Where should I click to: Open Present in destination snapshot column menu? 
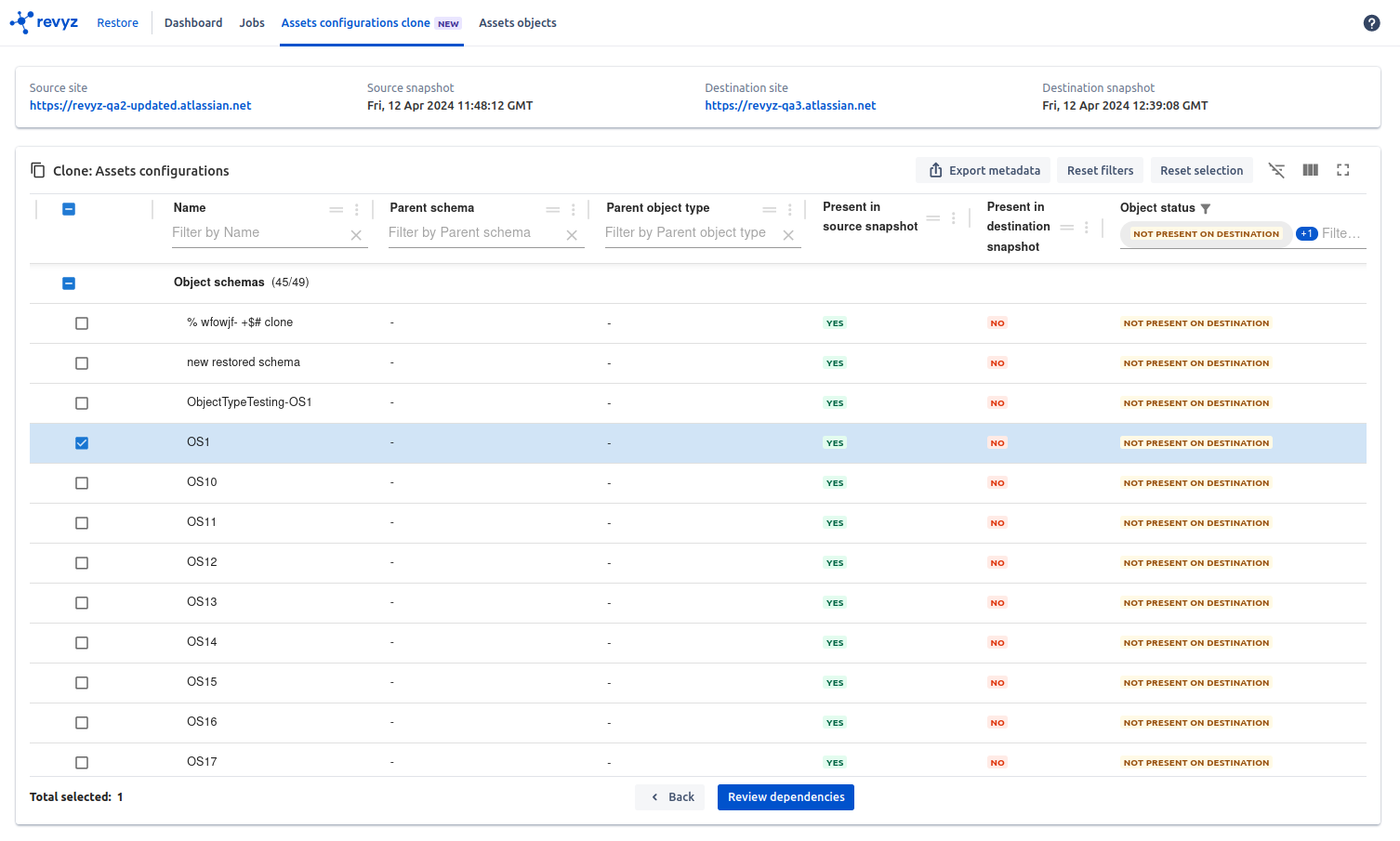pyautogui.click(x=1087, y=227)
